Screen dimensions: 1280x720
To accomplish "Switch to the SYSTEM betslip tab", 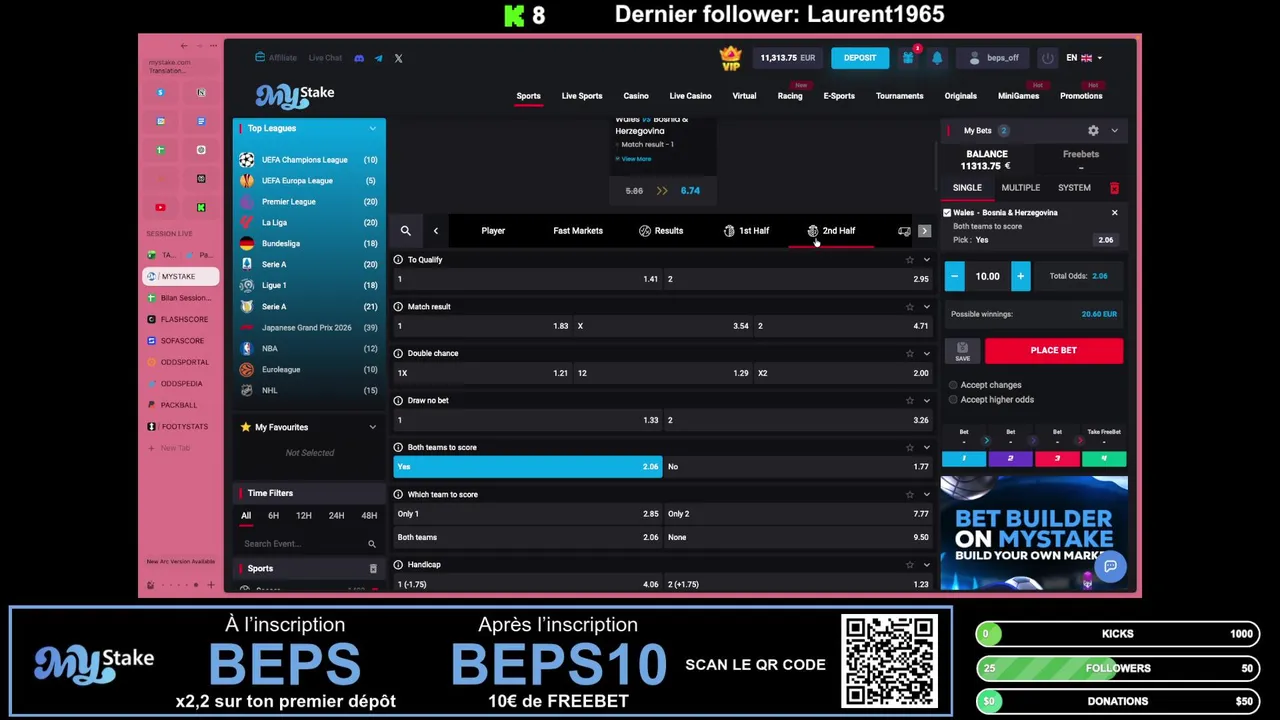I will [x=1074, y=188].
